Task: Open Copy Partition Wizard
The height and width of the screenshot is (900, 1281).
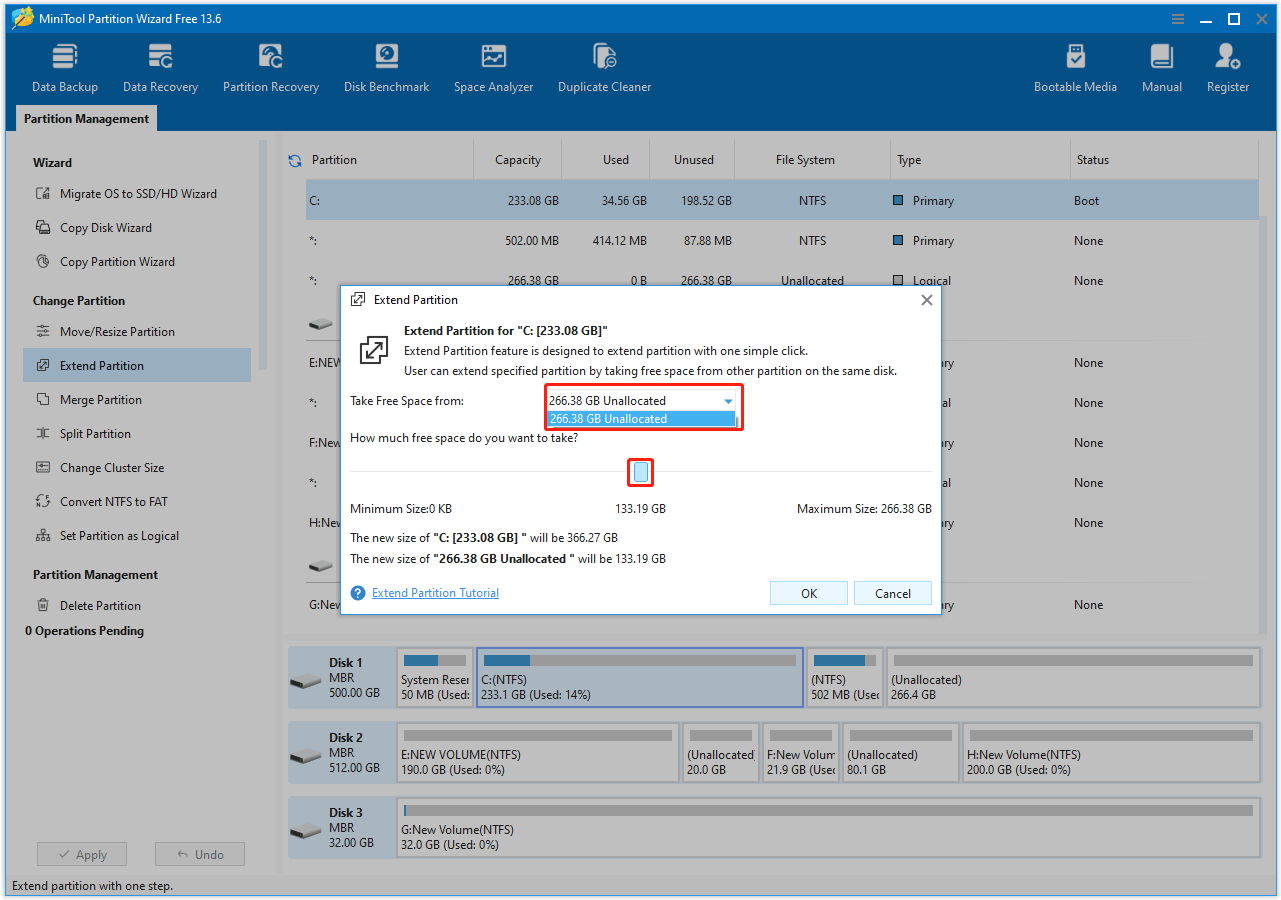Action: [117, 262]
